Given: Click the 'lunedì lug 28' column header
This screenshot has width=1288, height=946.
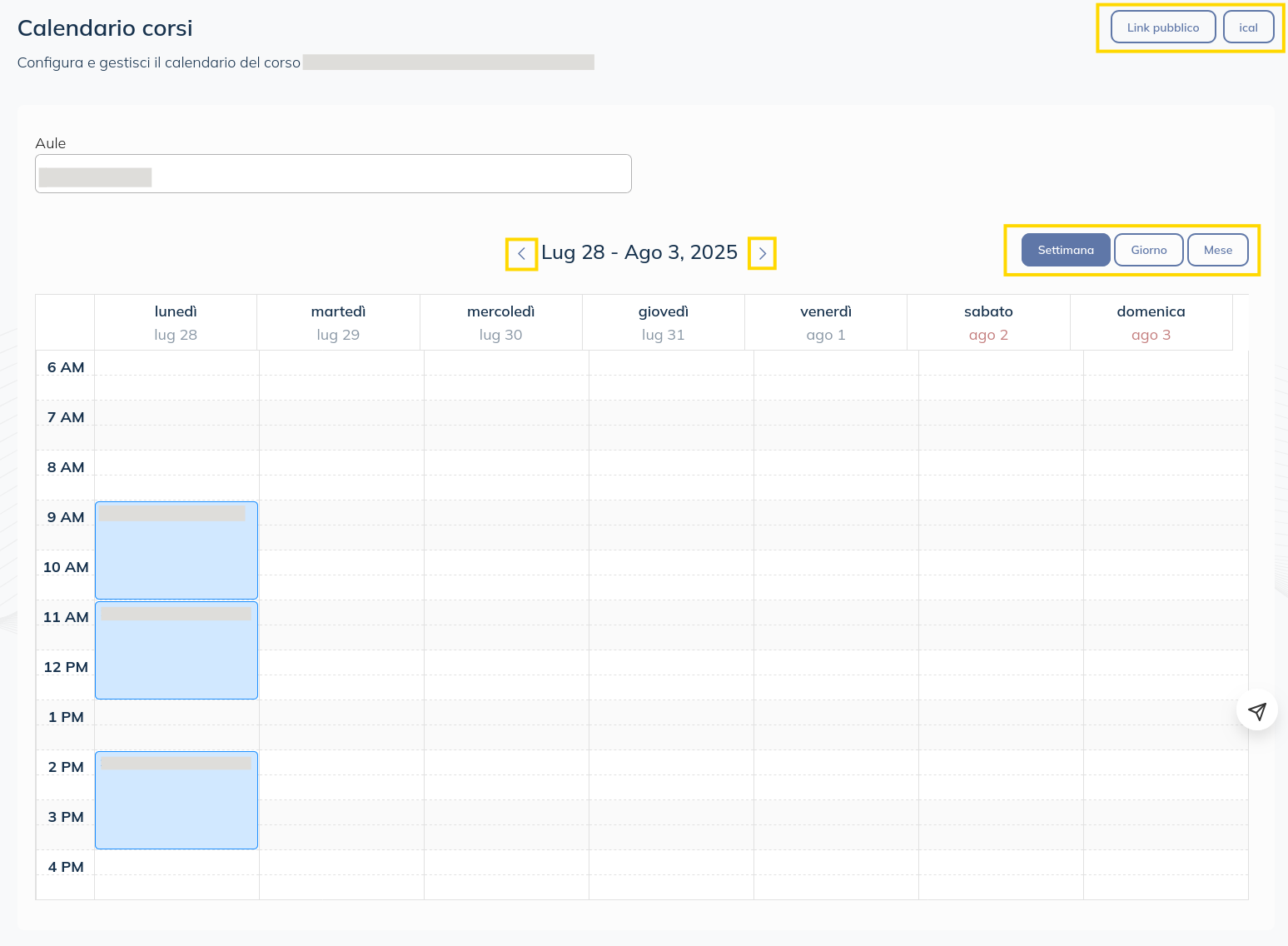Looking at the screenshot, I should click(x=176, y=322).
